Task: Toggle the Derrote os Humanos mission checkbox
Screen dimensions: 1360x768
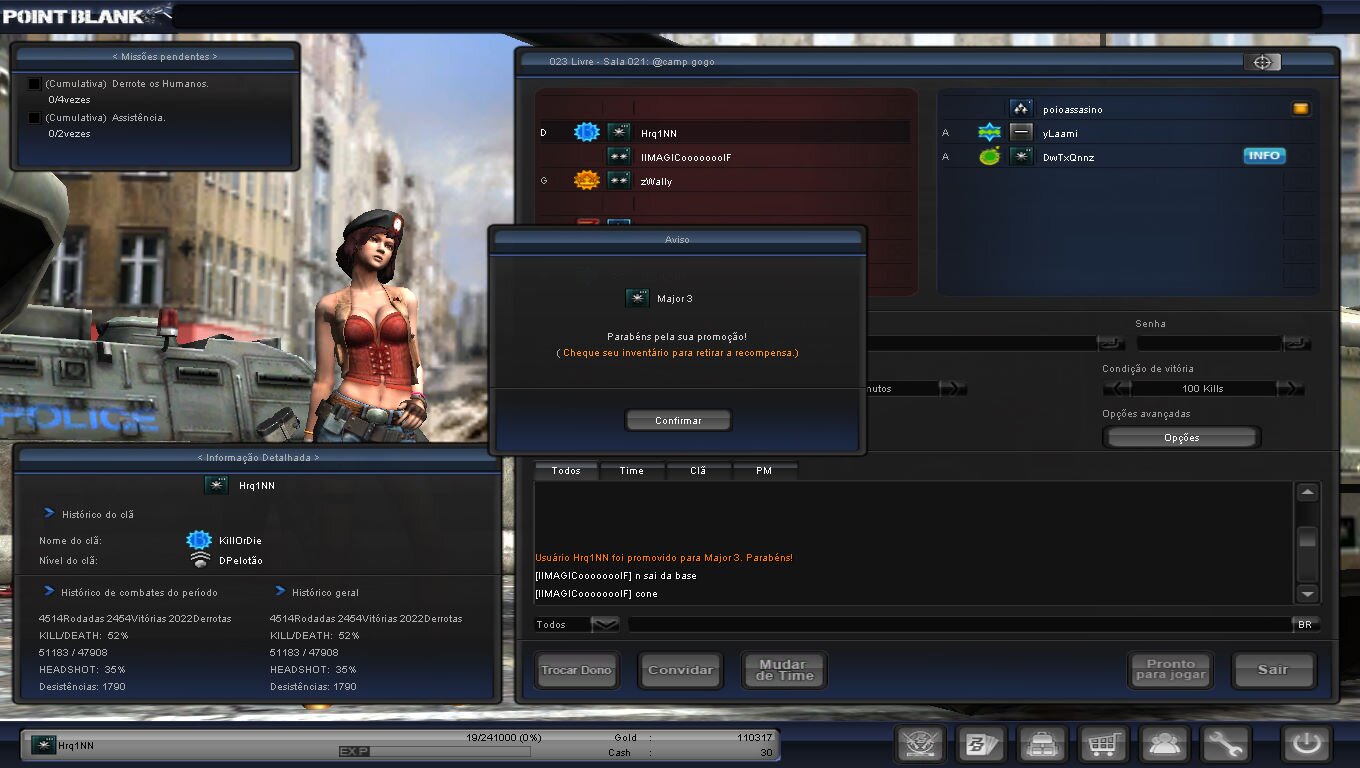Action: [x=35, y=84]
